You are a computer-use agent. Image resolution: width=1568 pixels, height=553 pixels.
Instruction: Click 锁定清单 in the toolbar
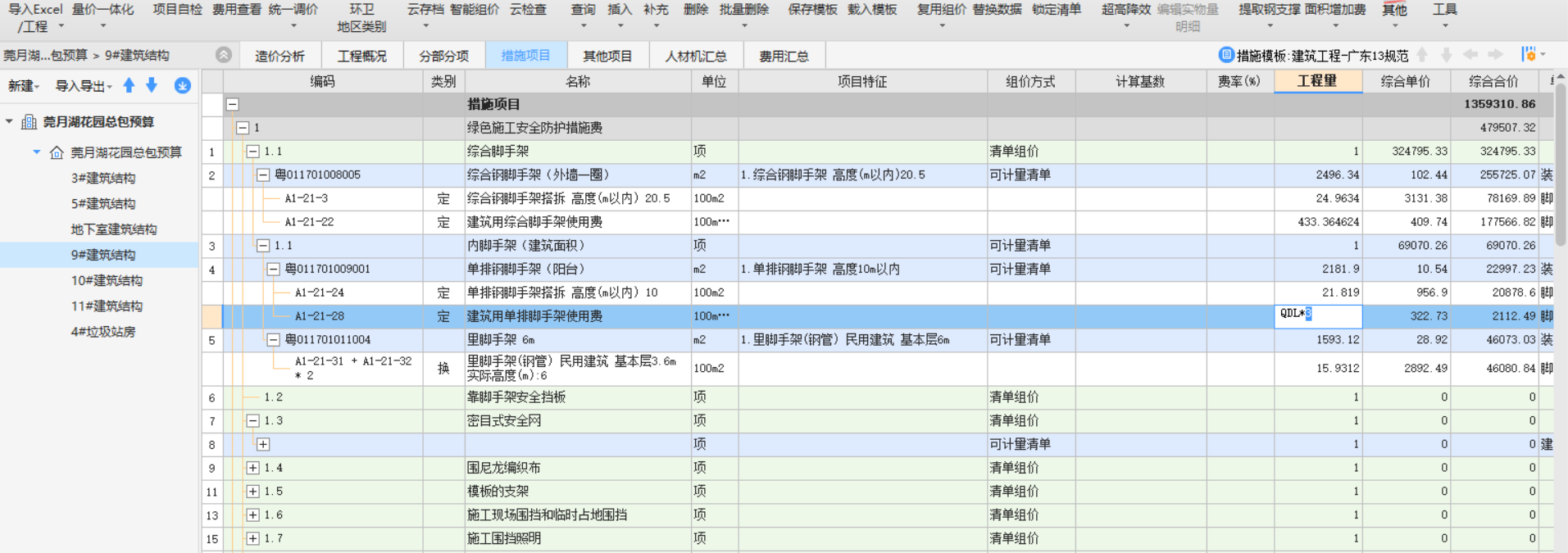(x=1057, y=10)
